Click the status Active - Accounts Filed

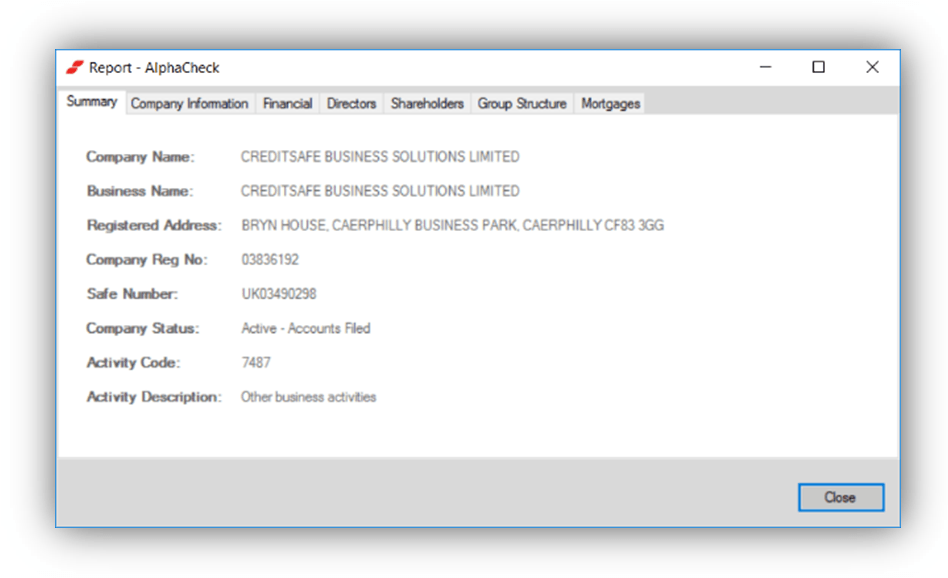[306, 328]
